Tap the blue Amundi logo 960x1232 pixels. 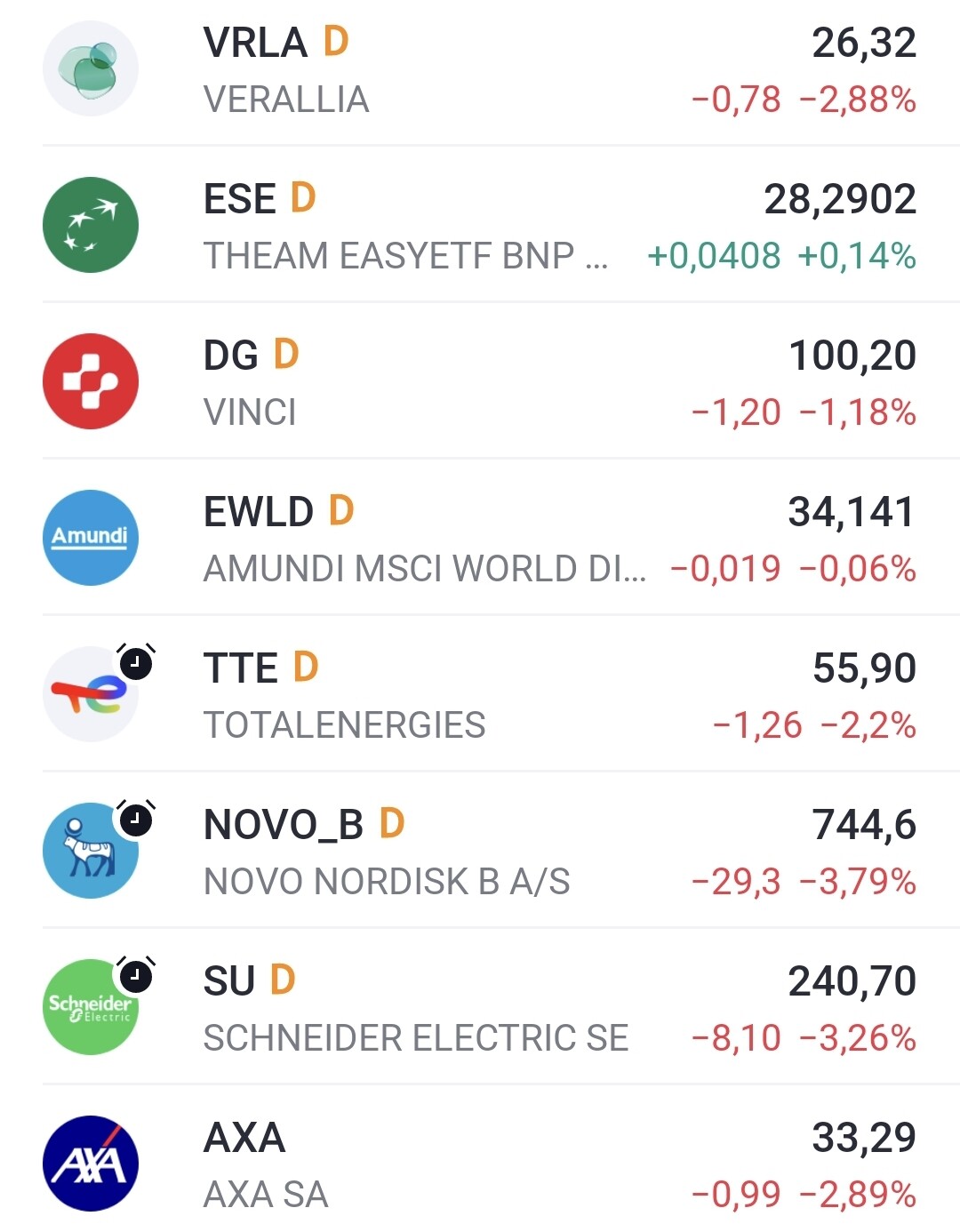[x=91, y=538]
